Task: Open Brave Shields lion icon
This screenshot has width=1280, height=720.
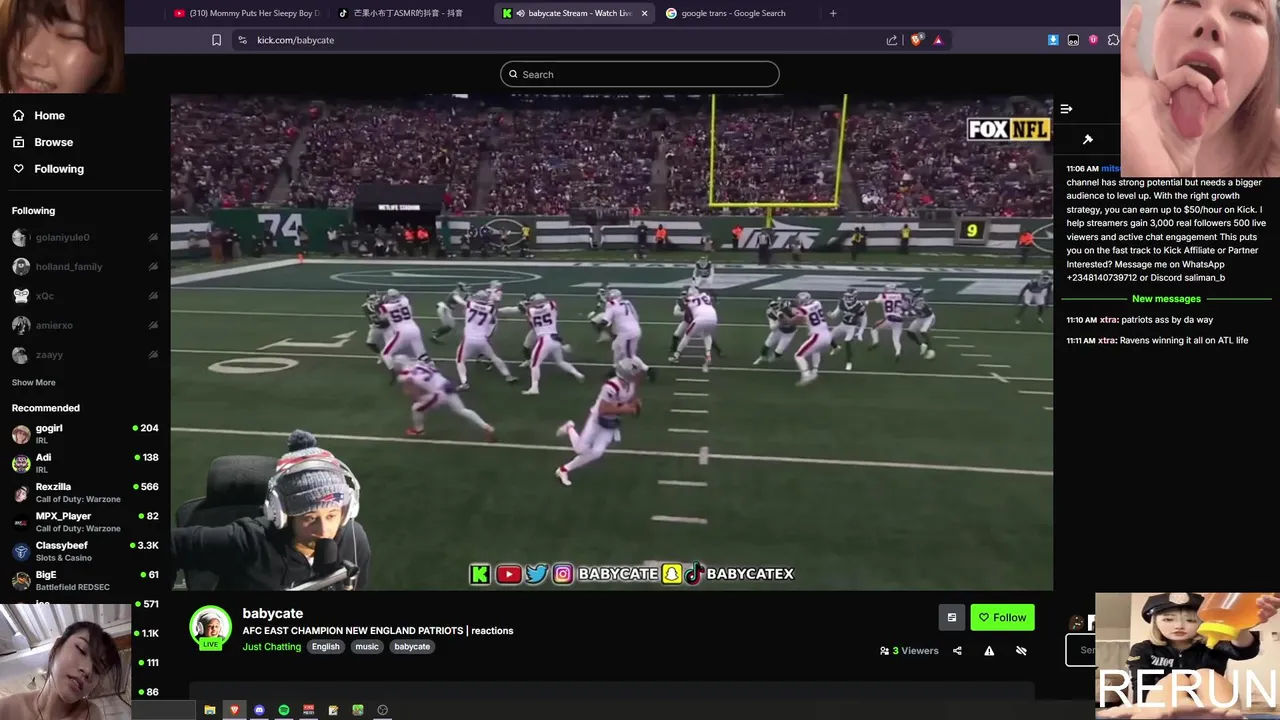Action: pyautogui.click(x=916, y=40)
